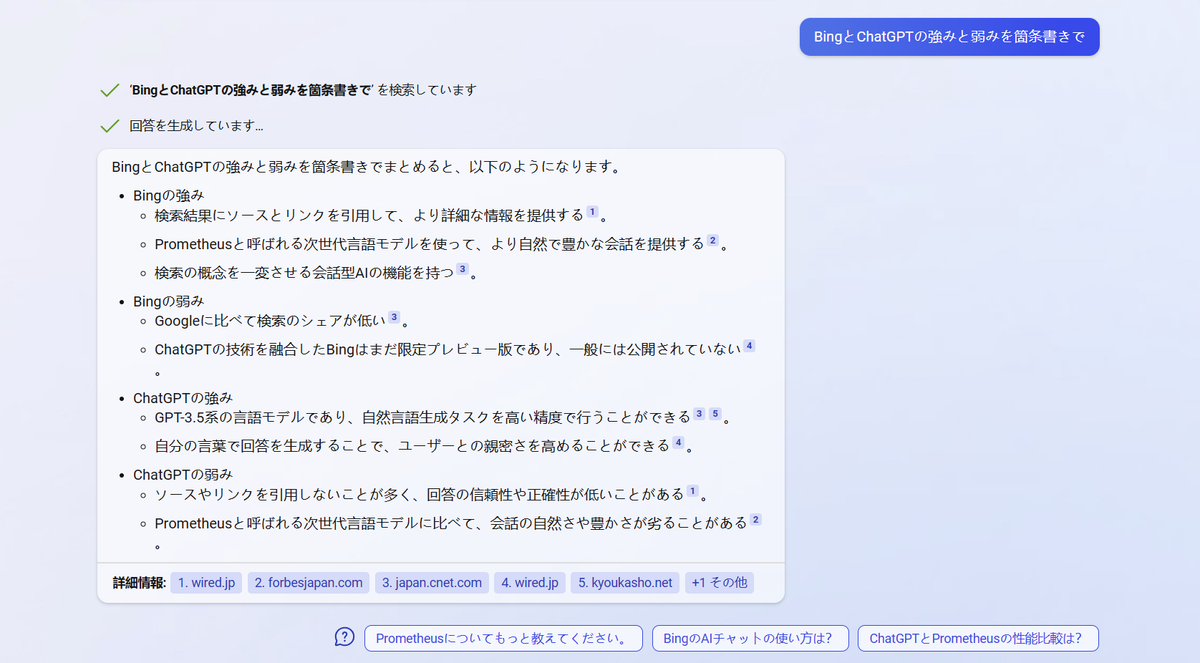Open the '3. japan.cnet.com' source link

coord(431,582)
